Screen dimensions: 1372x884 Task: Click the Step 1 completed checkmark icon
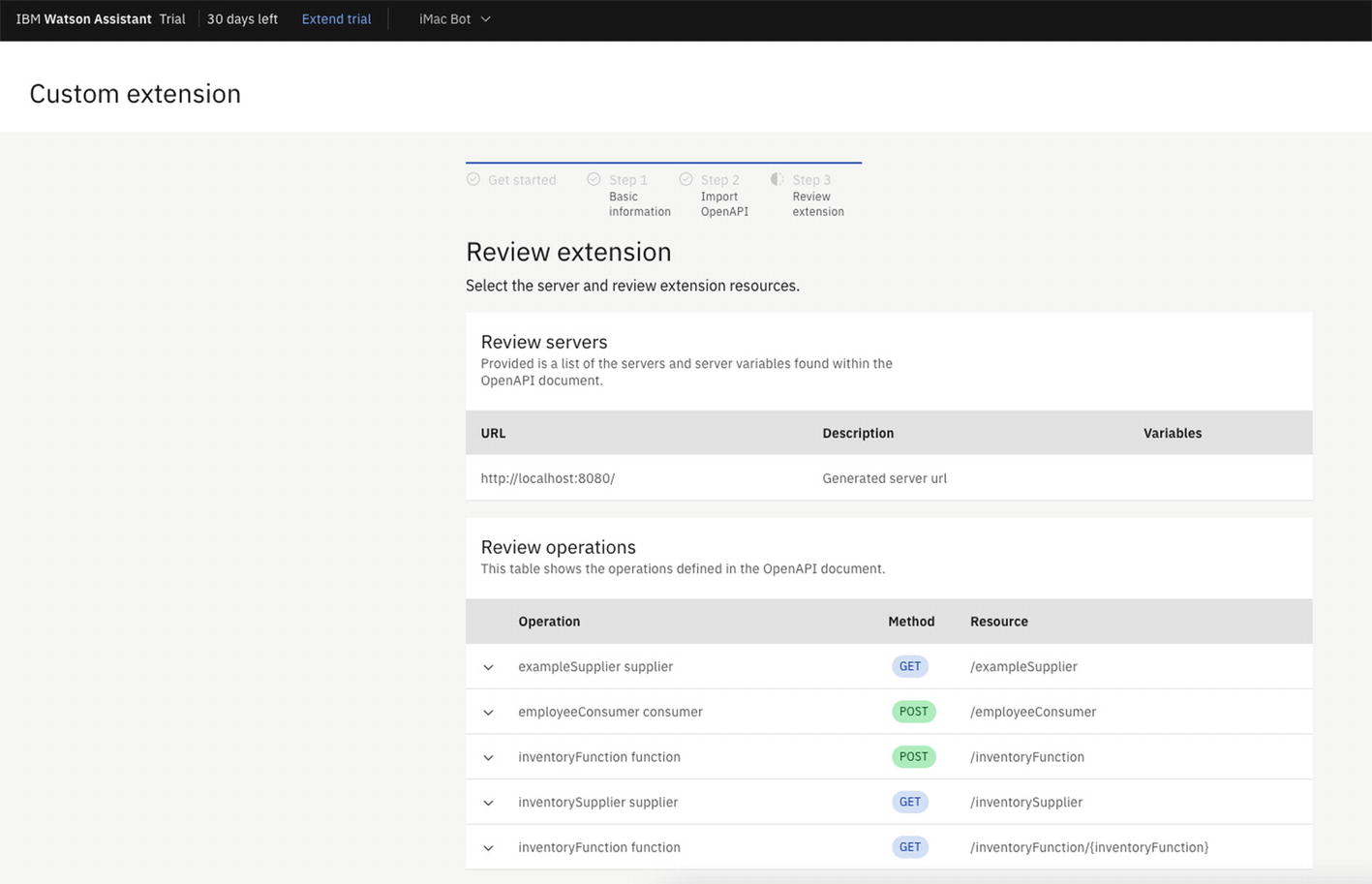594,179
